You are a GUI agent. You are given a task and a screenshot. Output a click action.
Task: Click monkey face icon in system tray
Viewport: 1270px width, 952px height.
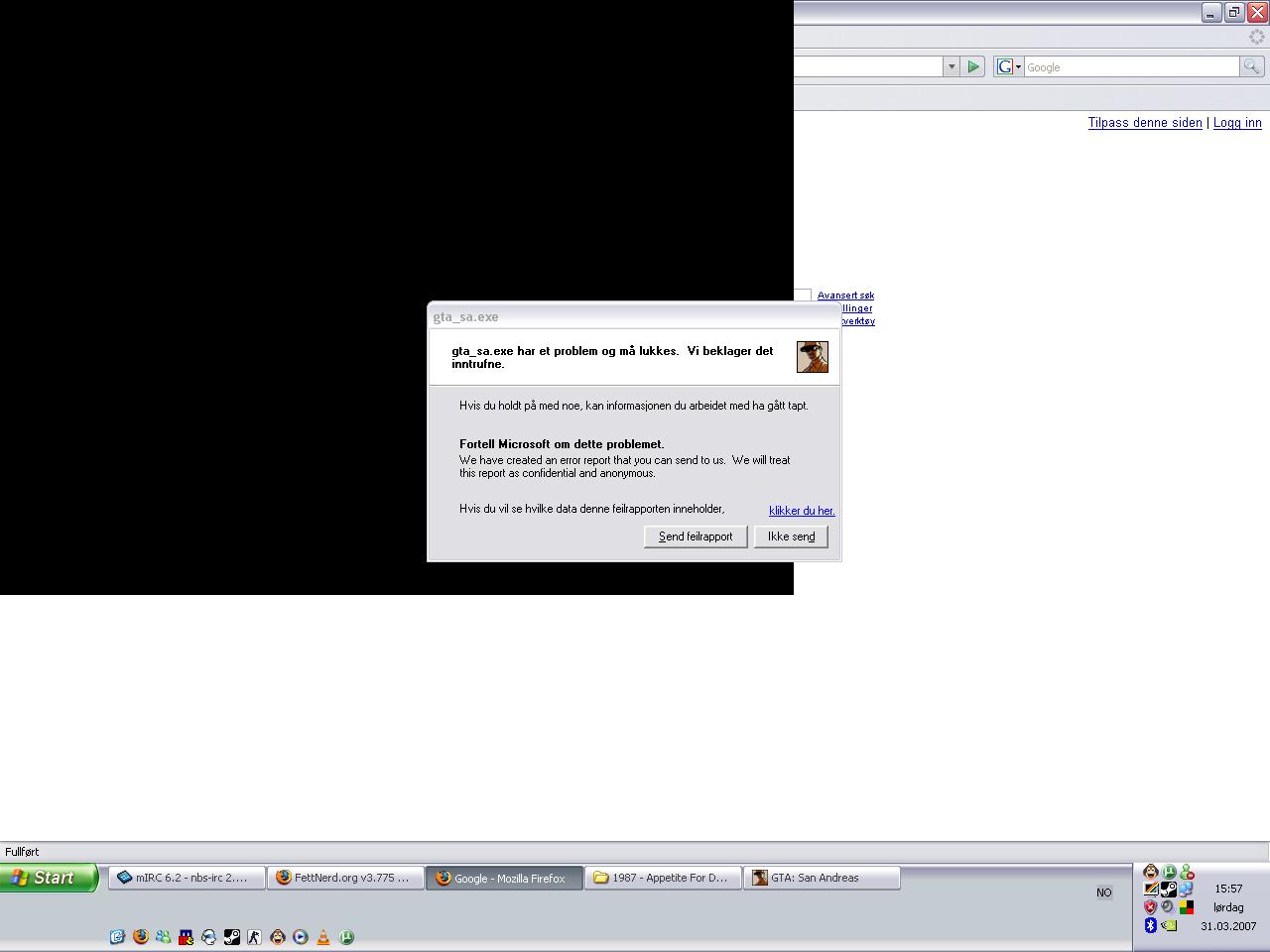1151,872
